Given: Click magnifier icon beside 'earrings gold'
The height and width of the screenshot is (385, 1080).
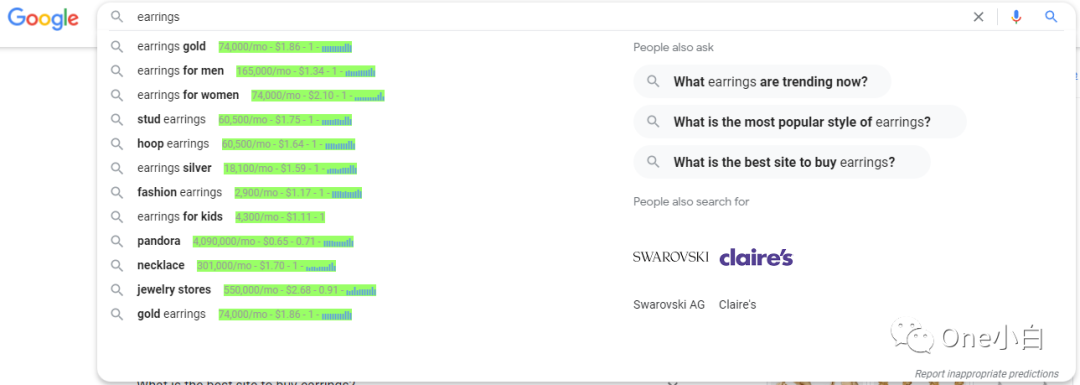Looking at the screenshot, I should pyautogui.click(x=117, y=47).
